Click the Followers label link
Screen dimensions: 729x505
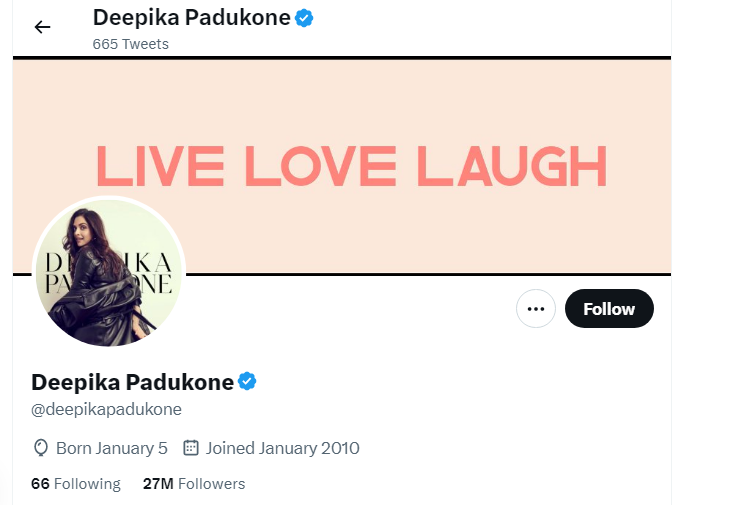(x=211, y=484)
